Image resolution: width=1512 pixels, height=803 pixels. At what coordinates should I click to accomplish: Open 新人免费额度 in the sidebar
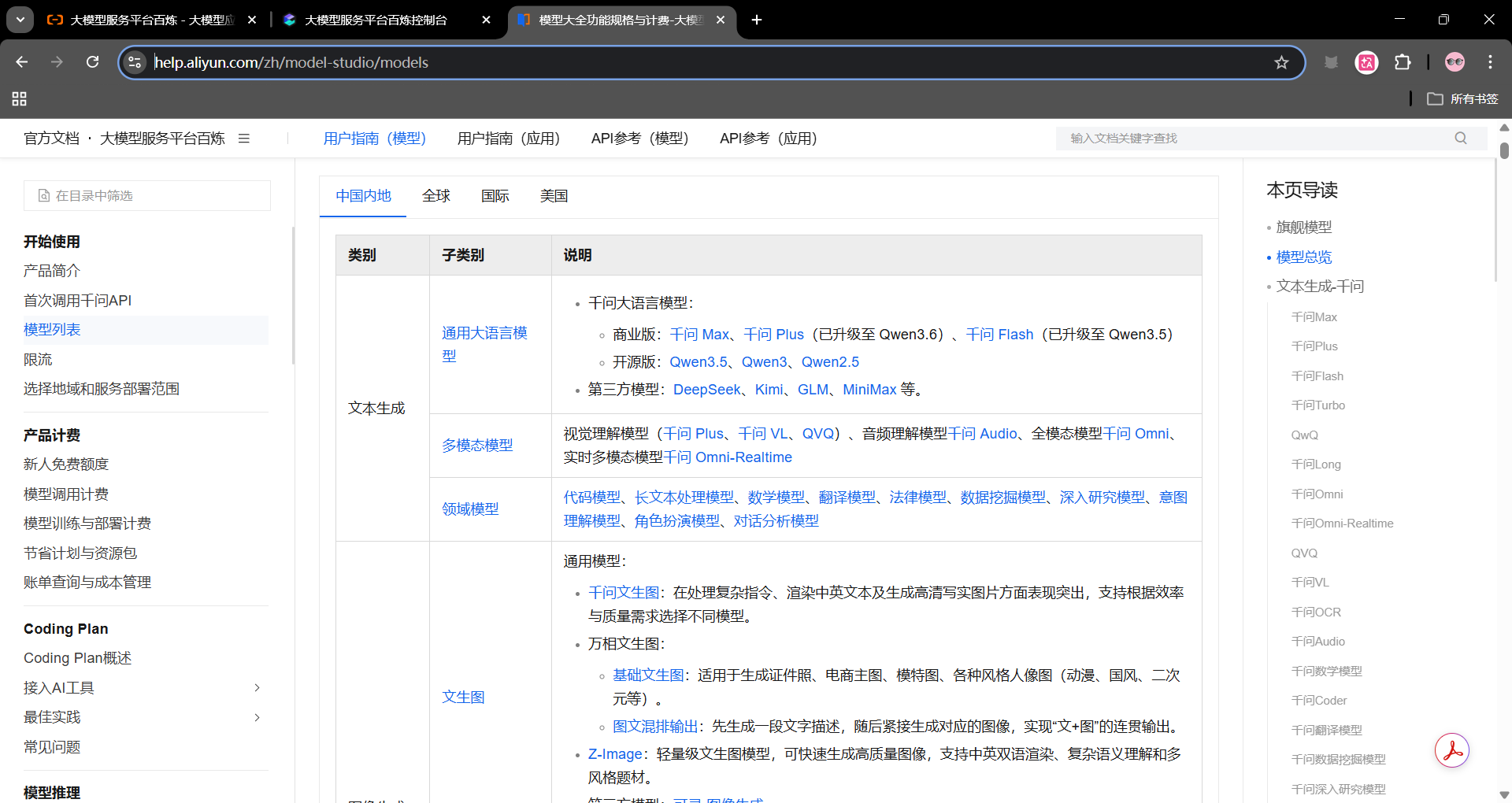[x=66, y=464]
